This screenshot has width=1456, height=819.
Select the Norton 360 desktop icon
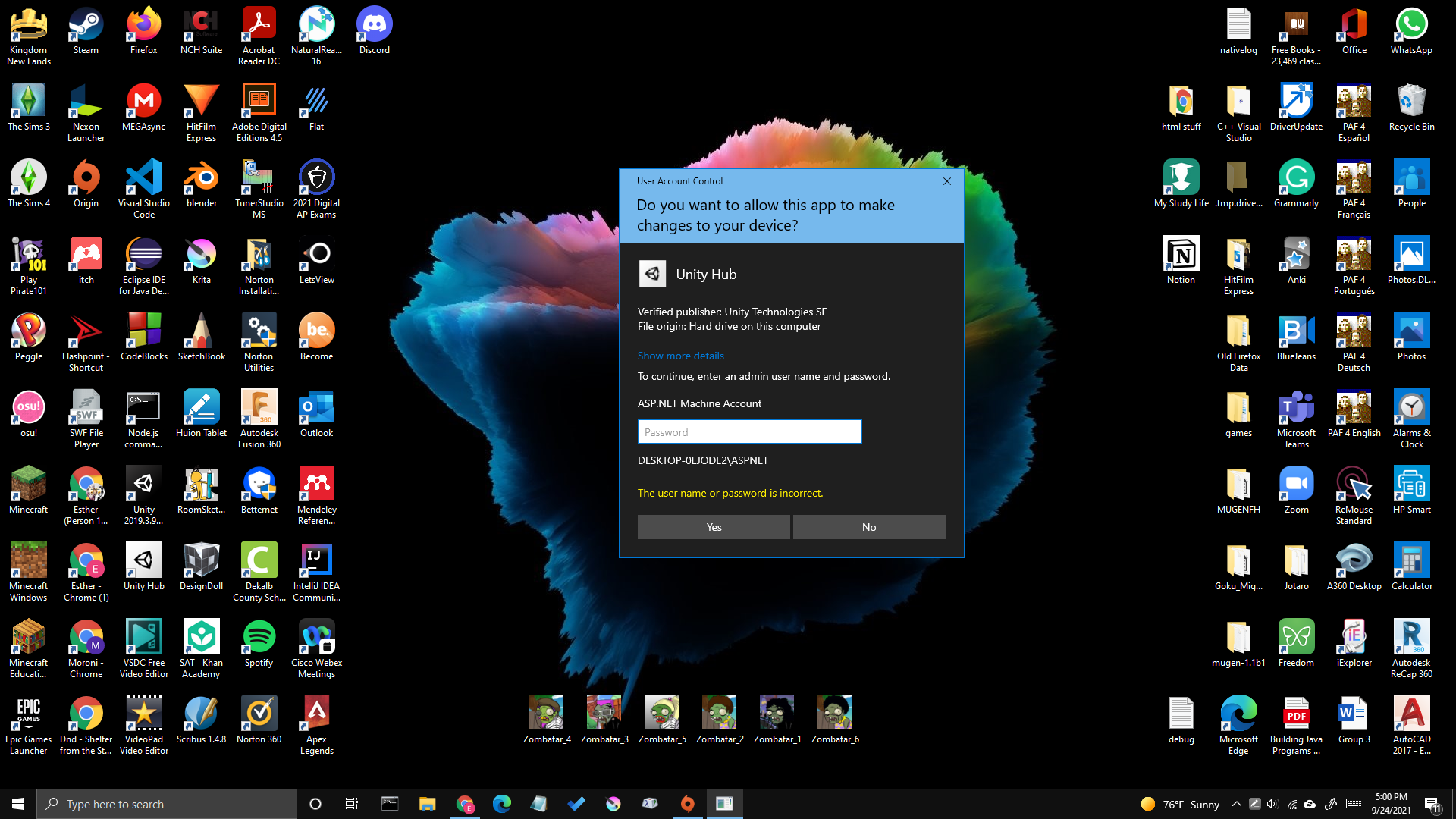coord(259,720)
